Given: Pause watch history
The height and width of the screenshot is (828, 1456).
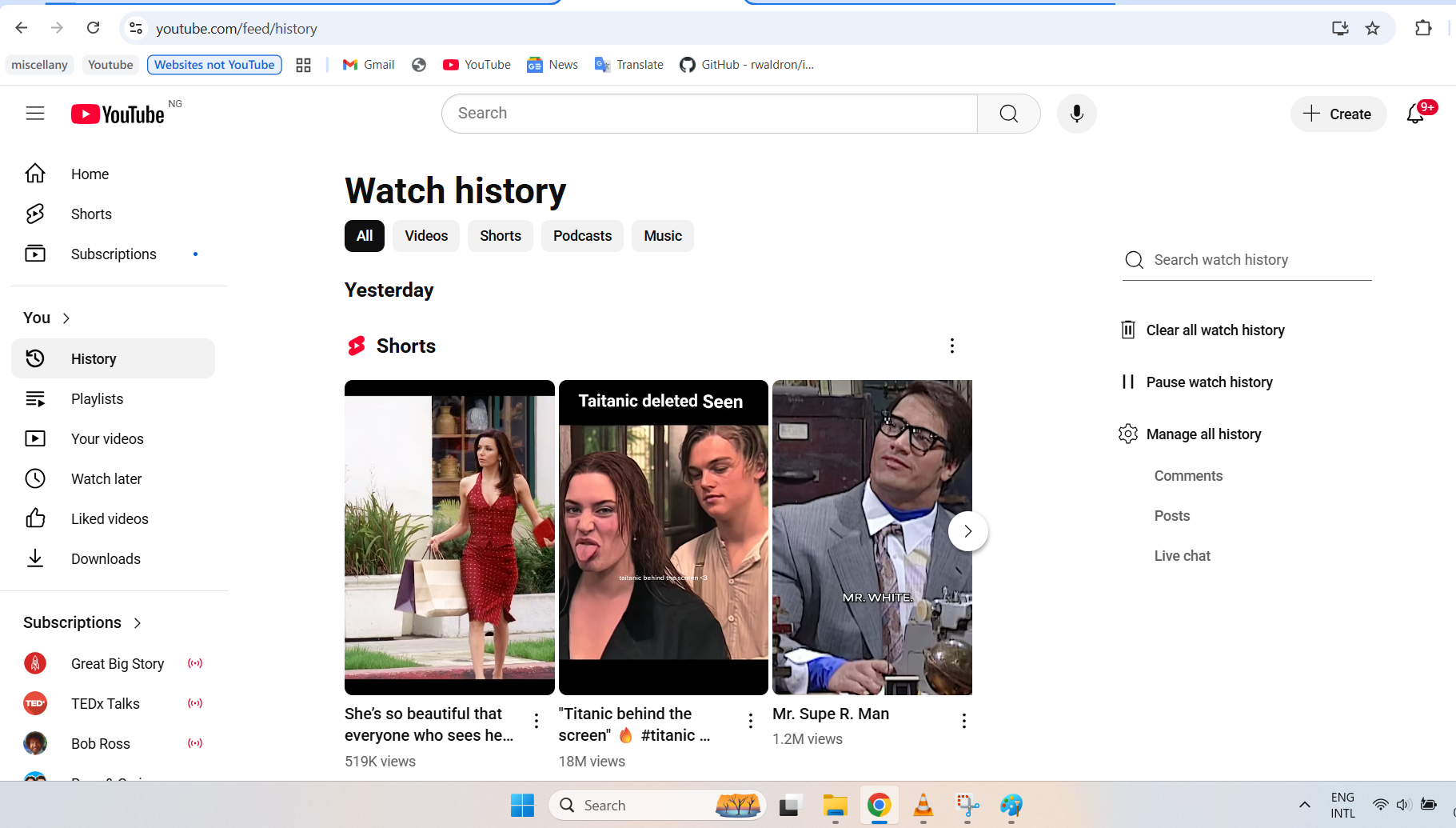Looking at the screenshot, I should pyautogui.click(x=1208, y=382).
